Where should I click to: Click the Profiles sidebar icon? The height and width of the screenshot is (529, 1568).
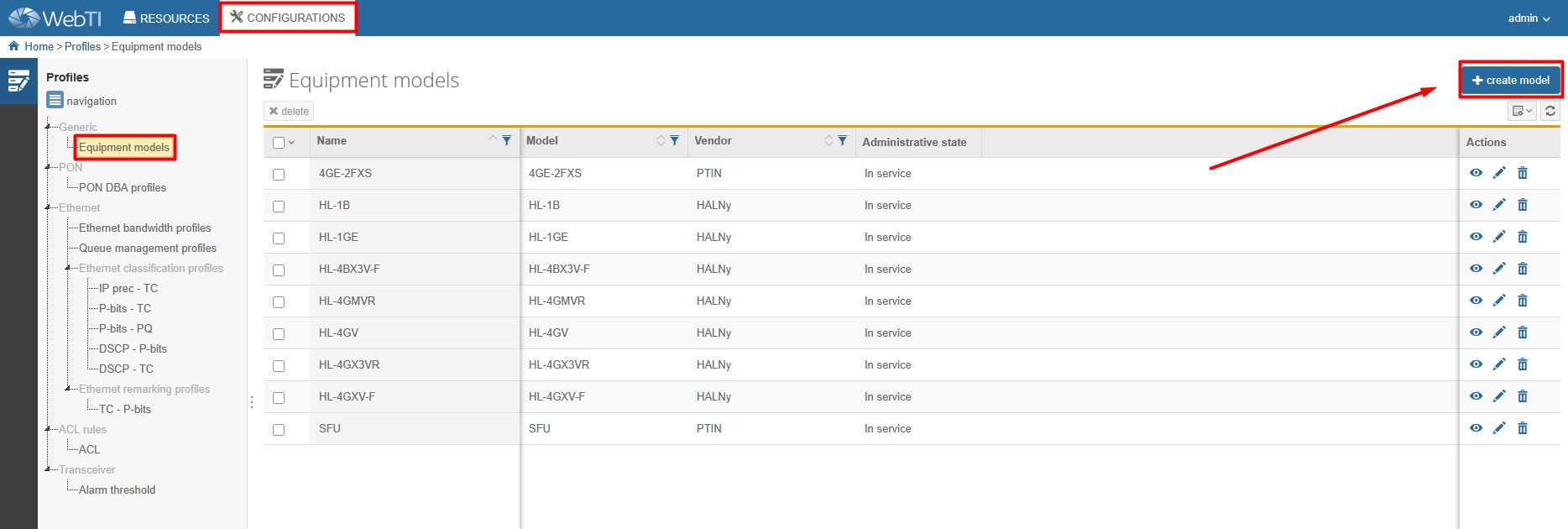[x=18, y=81]
